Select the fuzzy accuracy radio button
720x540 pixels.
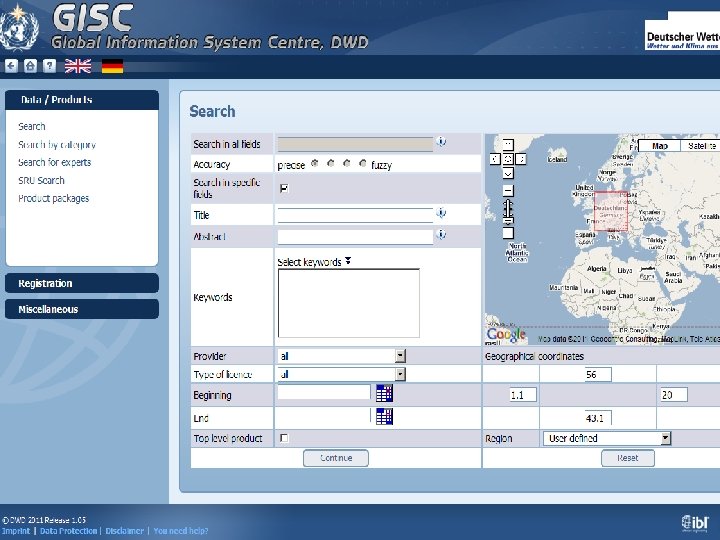[363, 163]
